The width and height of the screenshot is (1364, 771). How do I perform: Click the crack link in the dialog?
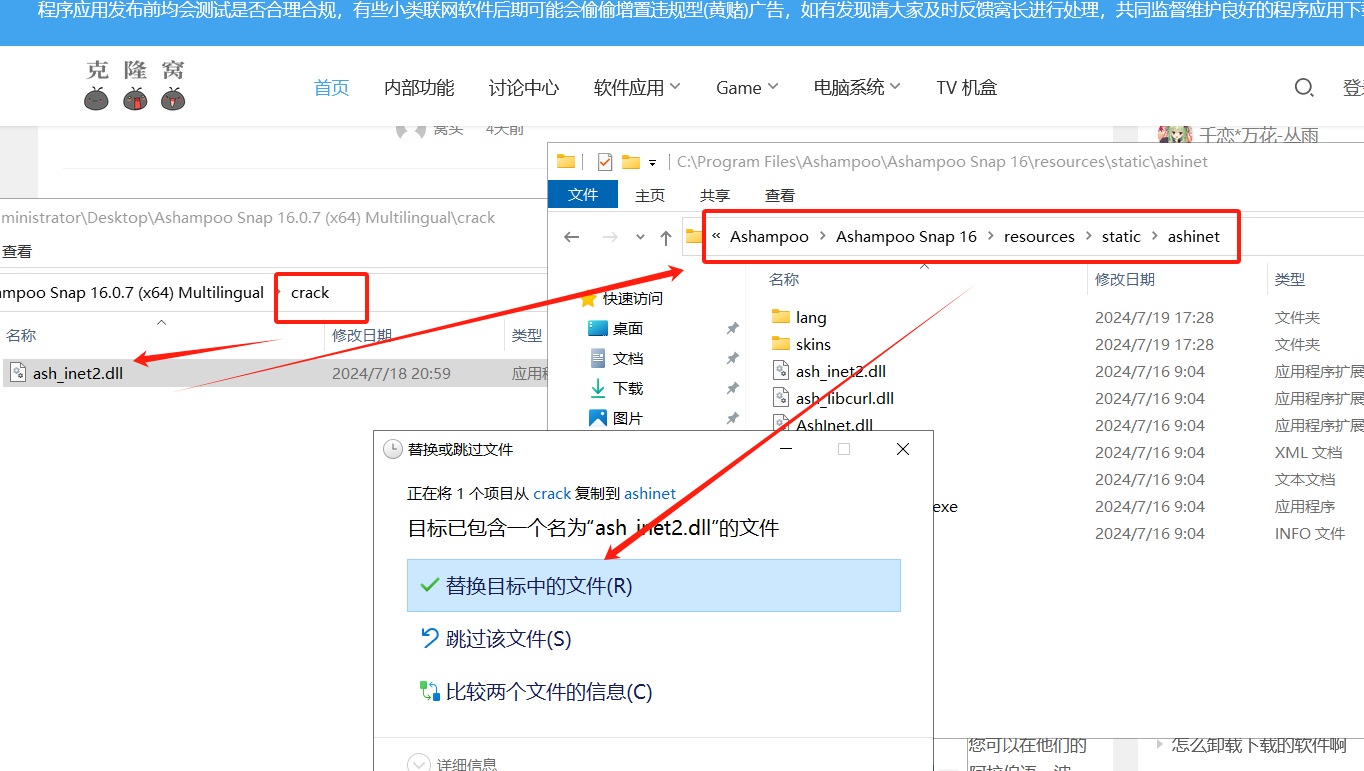[x=552, y=493]
